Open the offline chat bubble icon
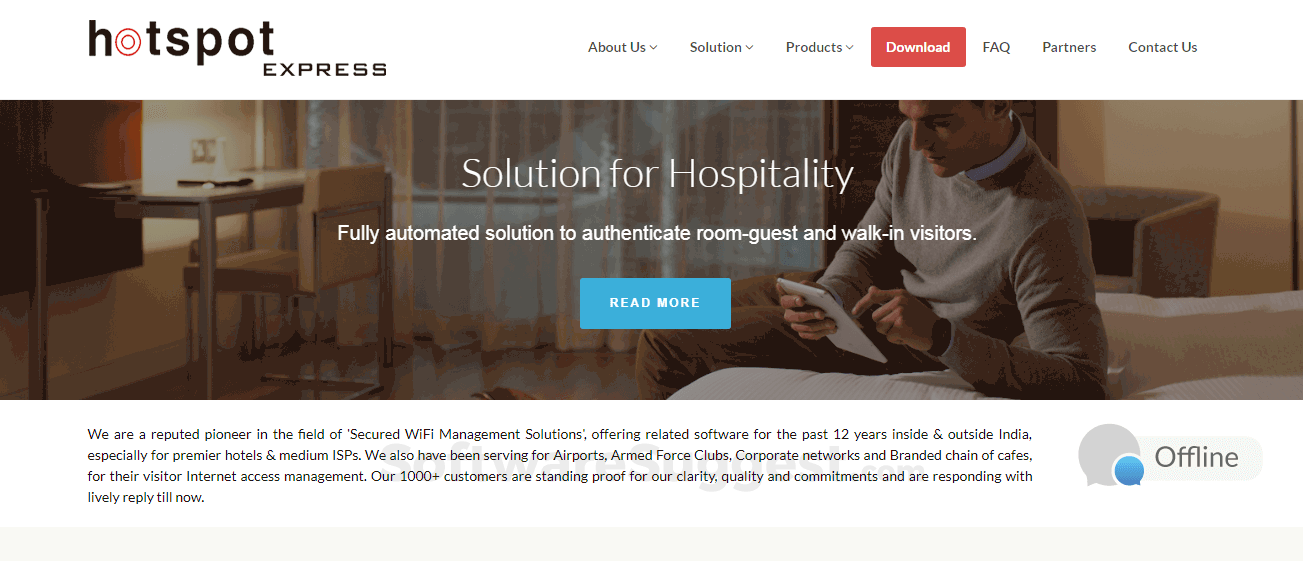The image size is (1303, 561). point(1109,455)
